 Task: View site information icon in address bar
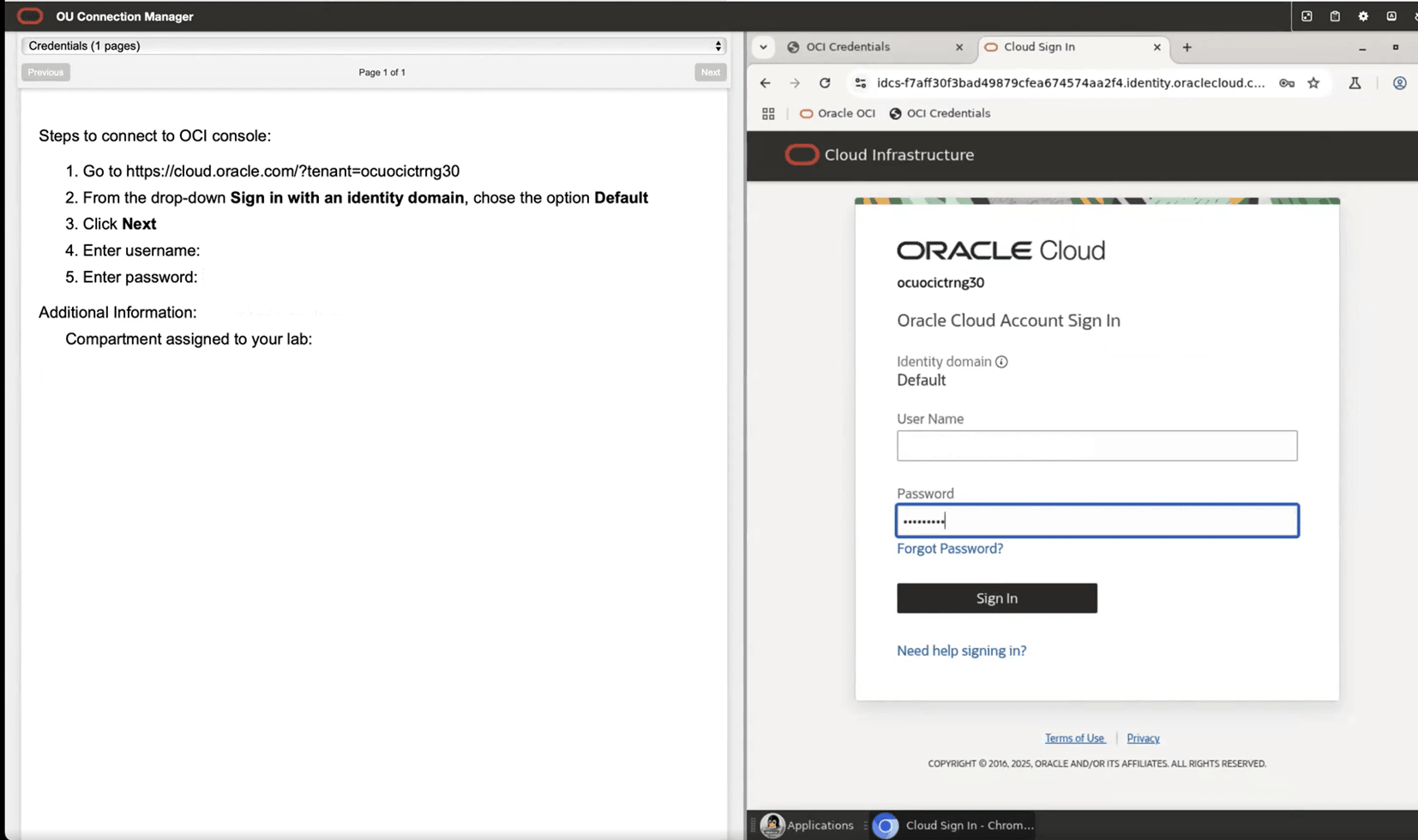tap(861, 83)
